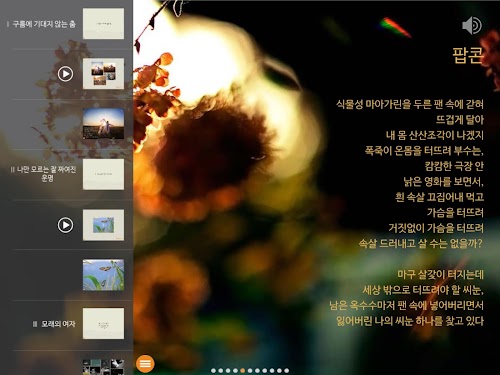This screenshot has width=500, height=375.
Task: Open the title-page thumbnail beside 구름에 기대지 않는 춤
Action: click(103, 24)
